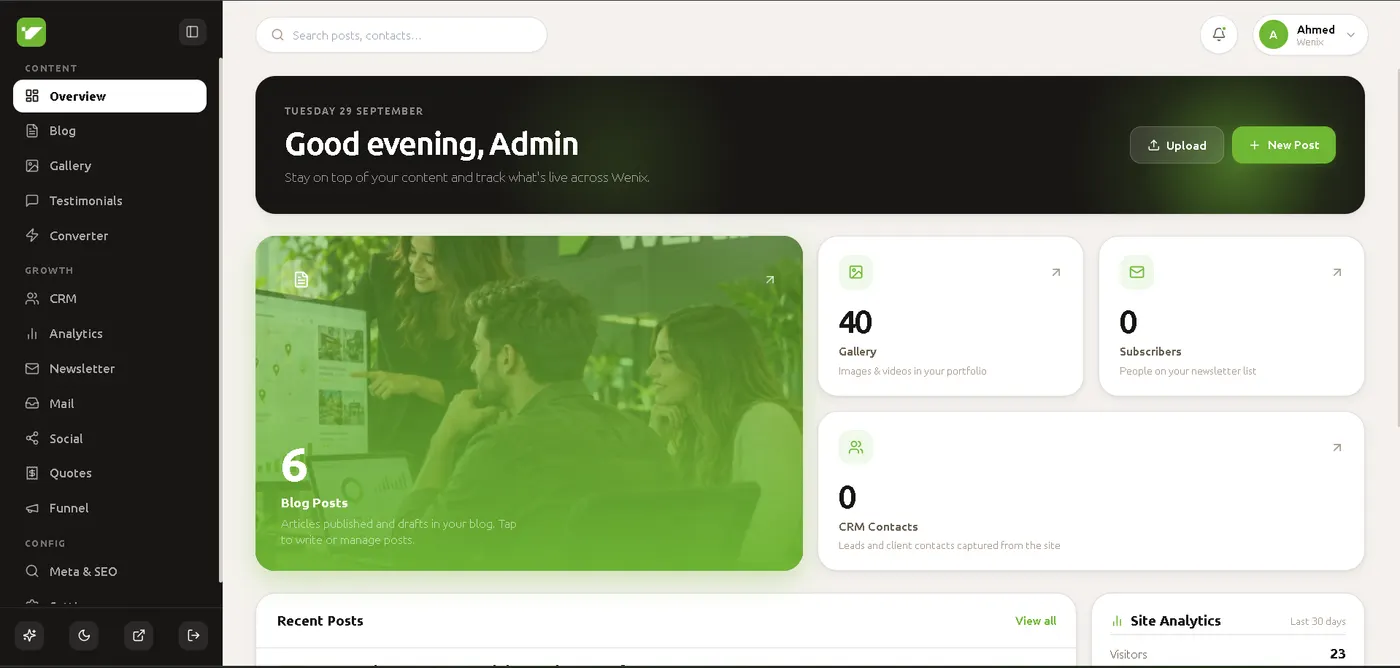The height and width of the screenshot is (668, 1400).
Task: Click the sidebar vertical scrollbar
Action: pos(220,320)
